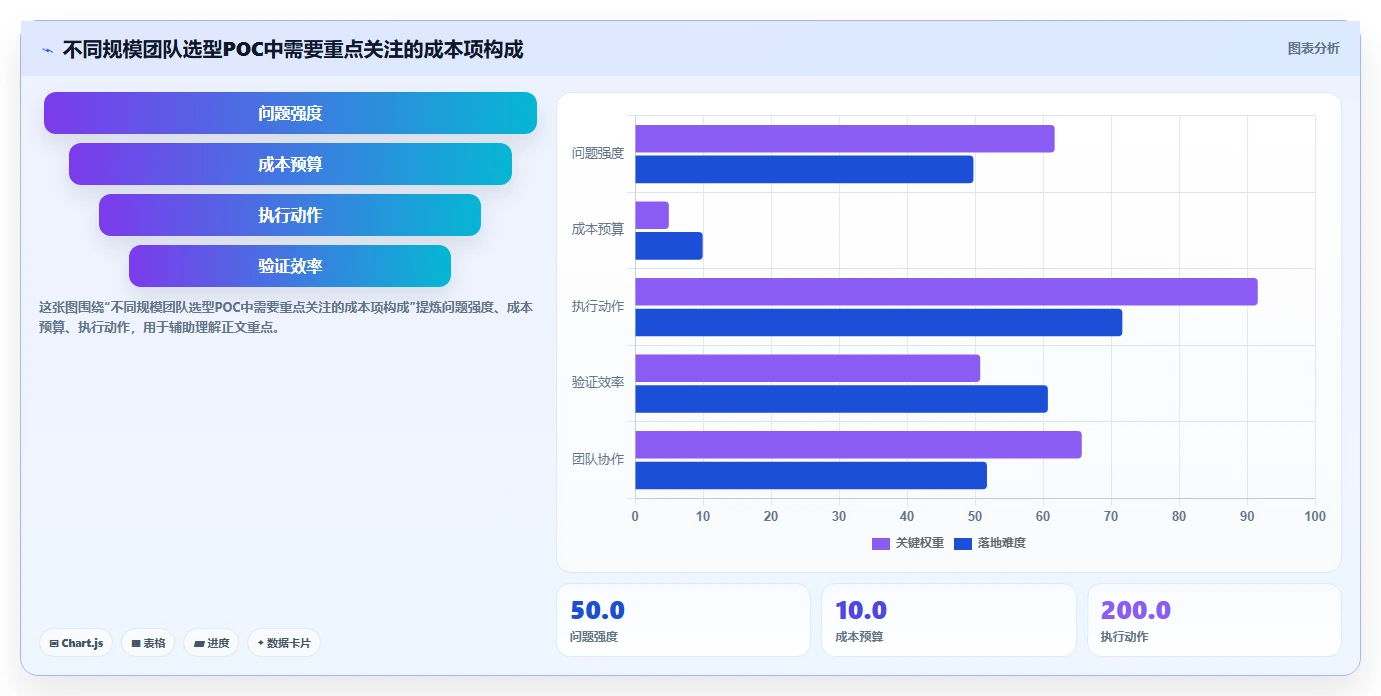The height and width of the screenshot is (696, 1381).
Task: Click the 验证效率 y-axis label
Action: tap(598, 383)
